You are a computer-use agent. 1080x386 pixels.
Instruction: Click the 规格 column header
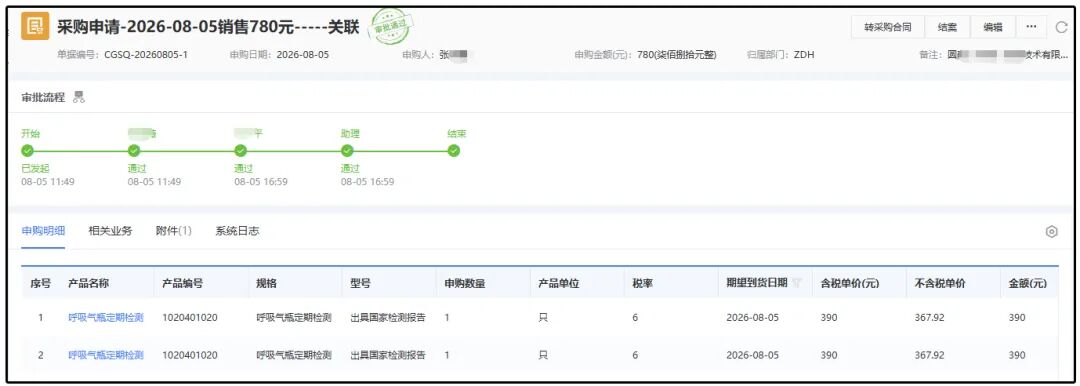point(267,283)
